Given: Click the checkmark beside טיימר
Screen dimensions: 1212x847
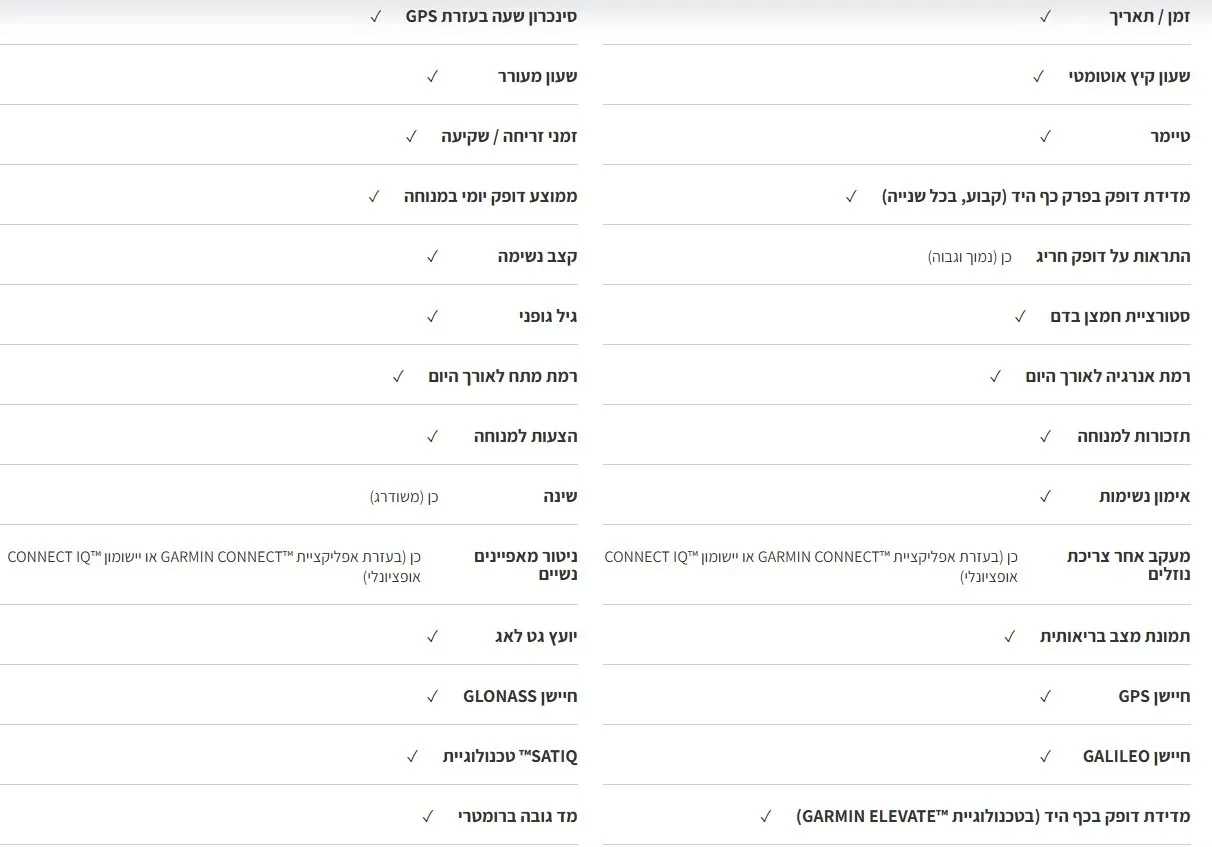Looking at the screenshot, I should pyautogui.click(x=1045, y=136).
